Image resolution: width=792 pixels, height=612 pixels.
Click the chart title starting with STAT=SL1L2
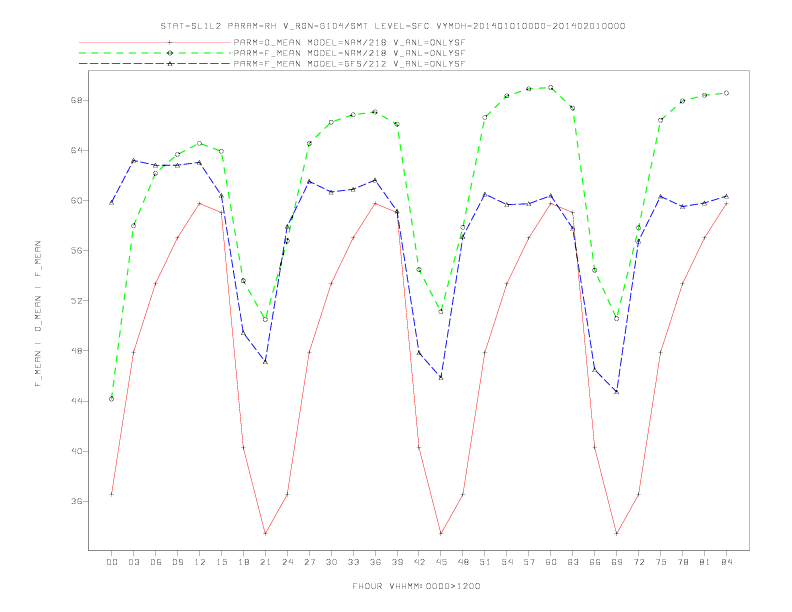click(392, 26)
